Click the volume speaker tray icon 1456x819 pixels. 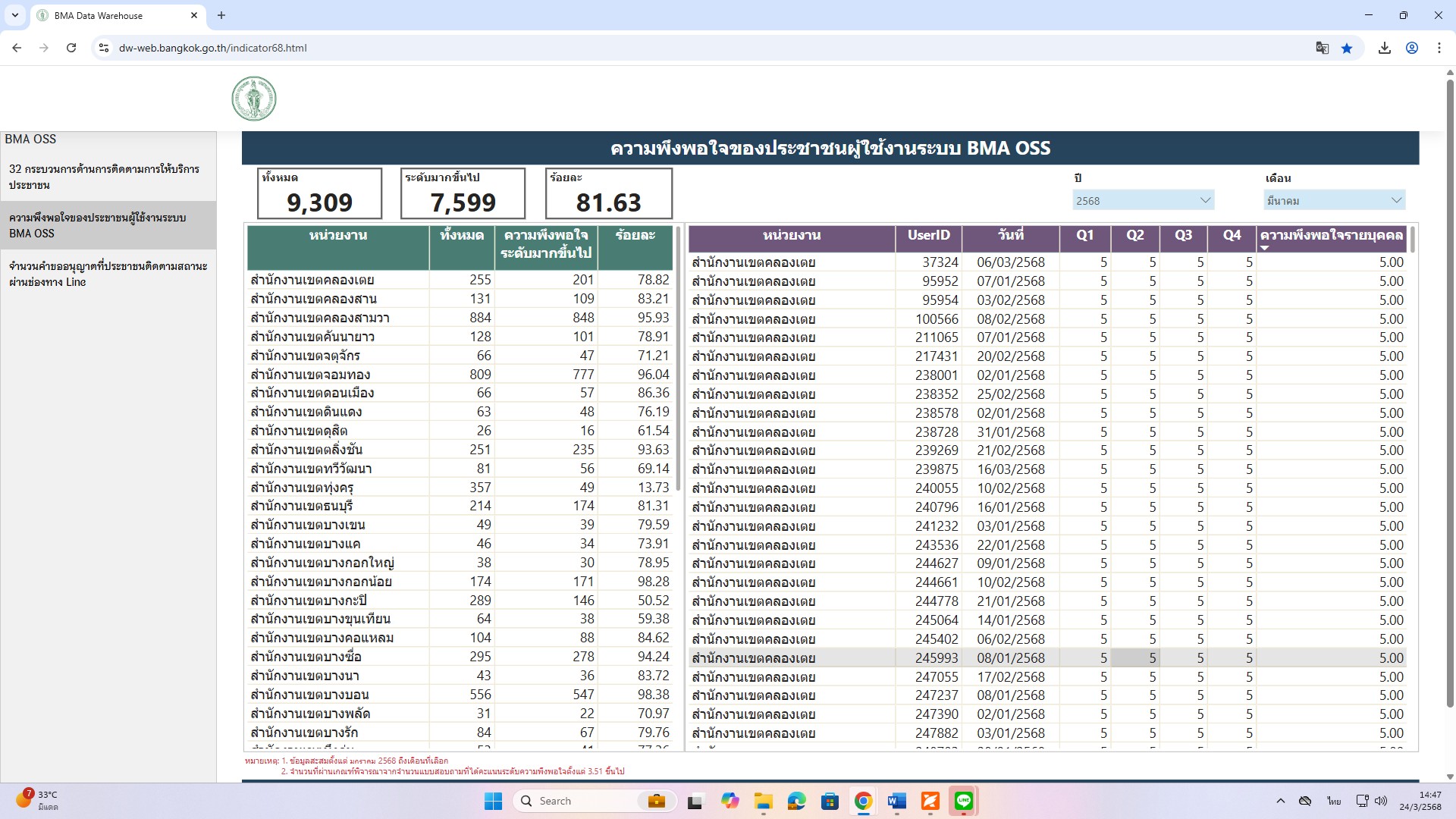[x=1381, y=801]
